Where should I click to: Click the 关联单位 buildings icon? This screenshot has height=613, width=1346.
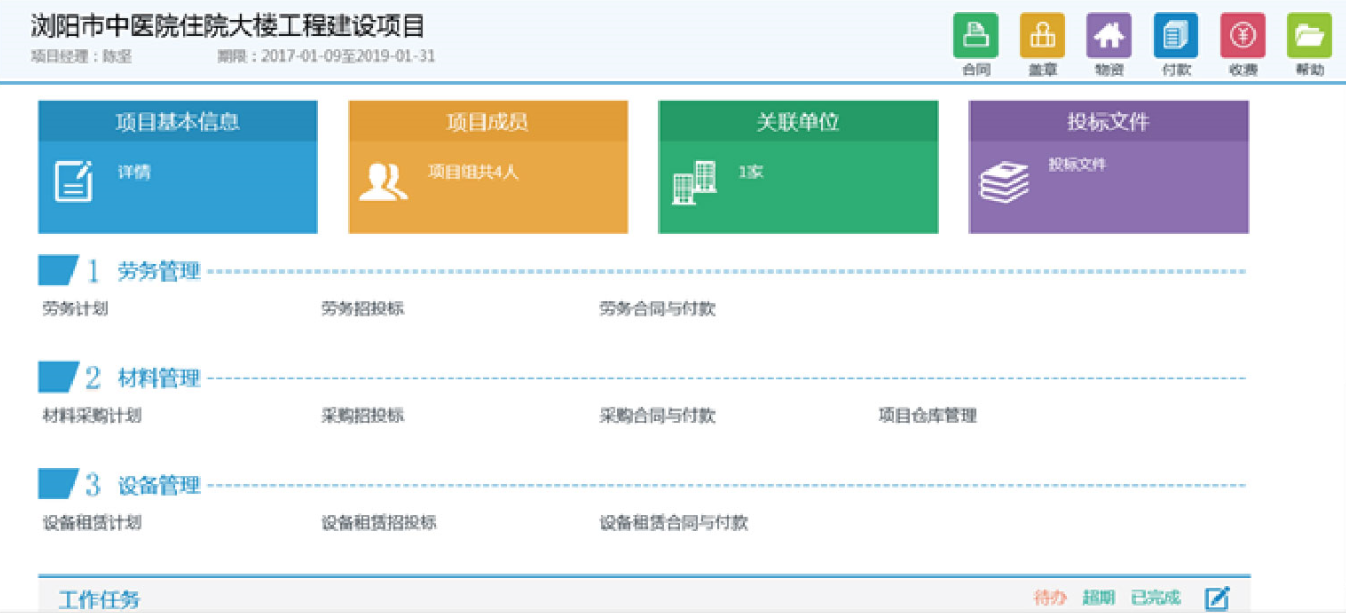click(694, 183)
